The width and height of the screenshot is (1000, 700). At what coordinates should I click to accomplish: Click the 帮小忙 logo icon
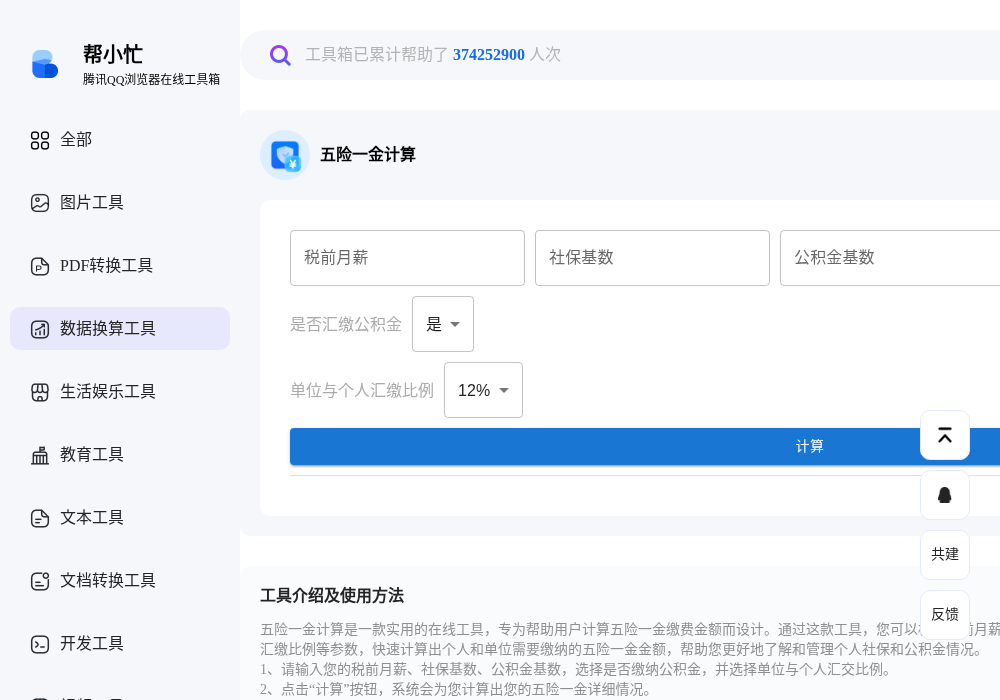[x=45, y=64]
